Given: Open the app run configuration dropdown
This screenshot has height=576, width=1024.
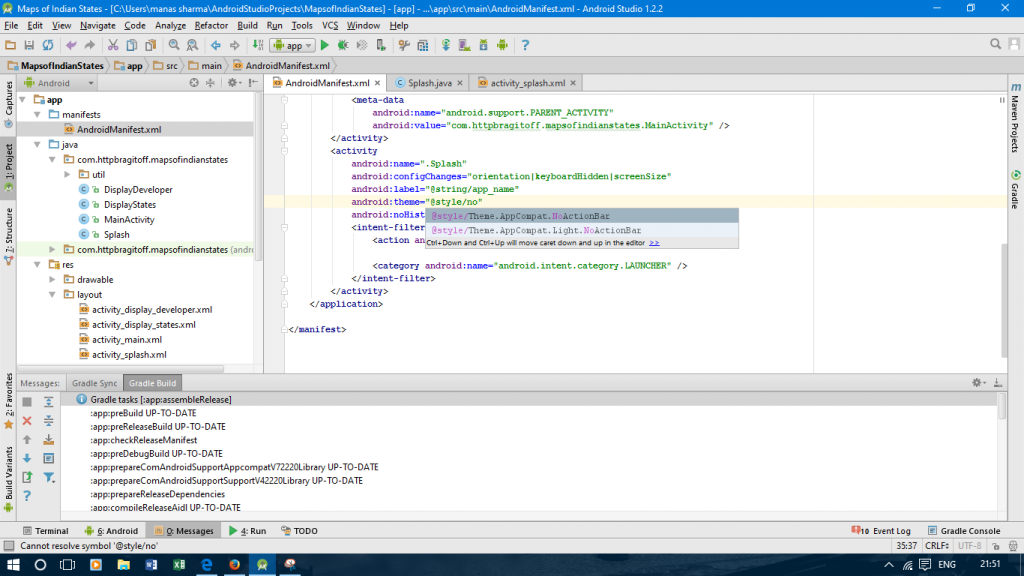Looking at the screenshot, I should click(293, 45).
